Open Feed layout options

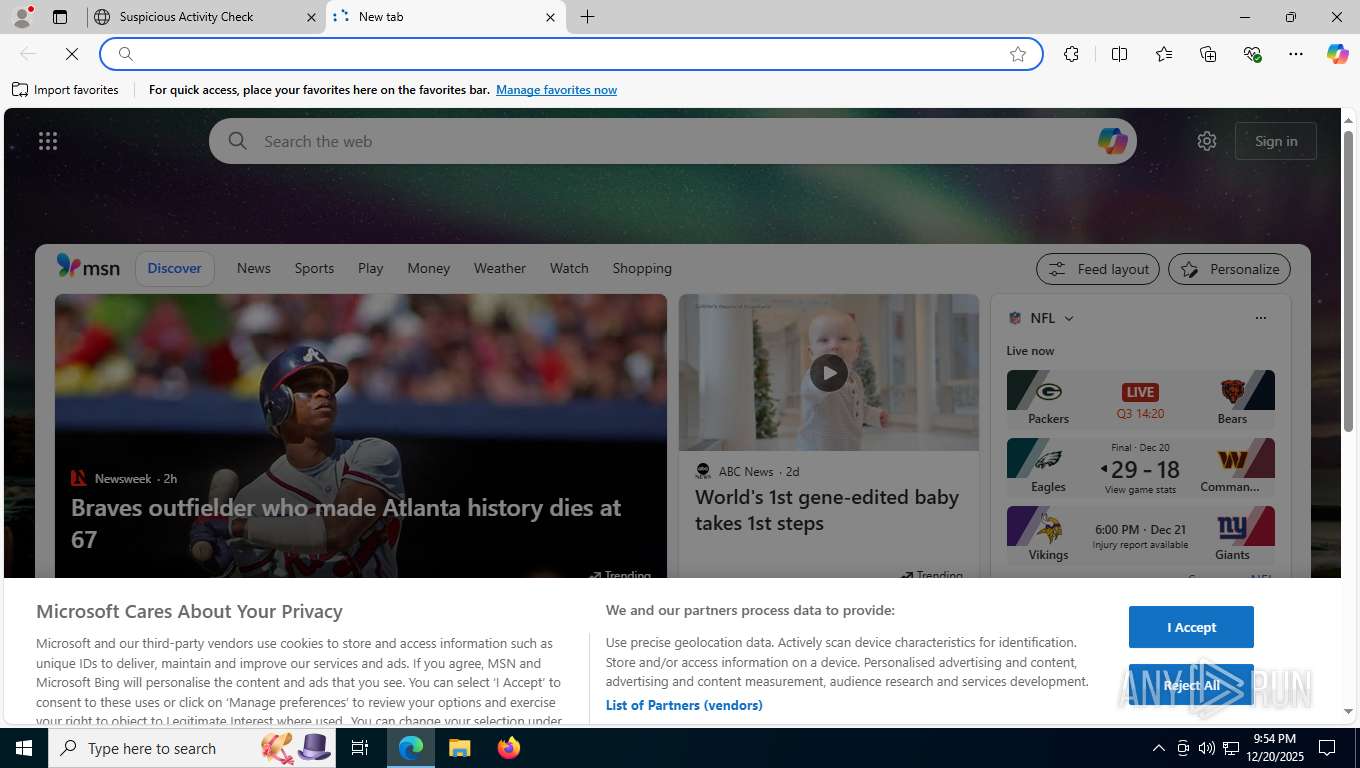[x=1098, y=269]
